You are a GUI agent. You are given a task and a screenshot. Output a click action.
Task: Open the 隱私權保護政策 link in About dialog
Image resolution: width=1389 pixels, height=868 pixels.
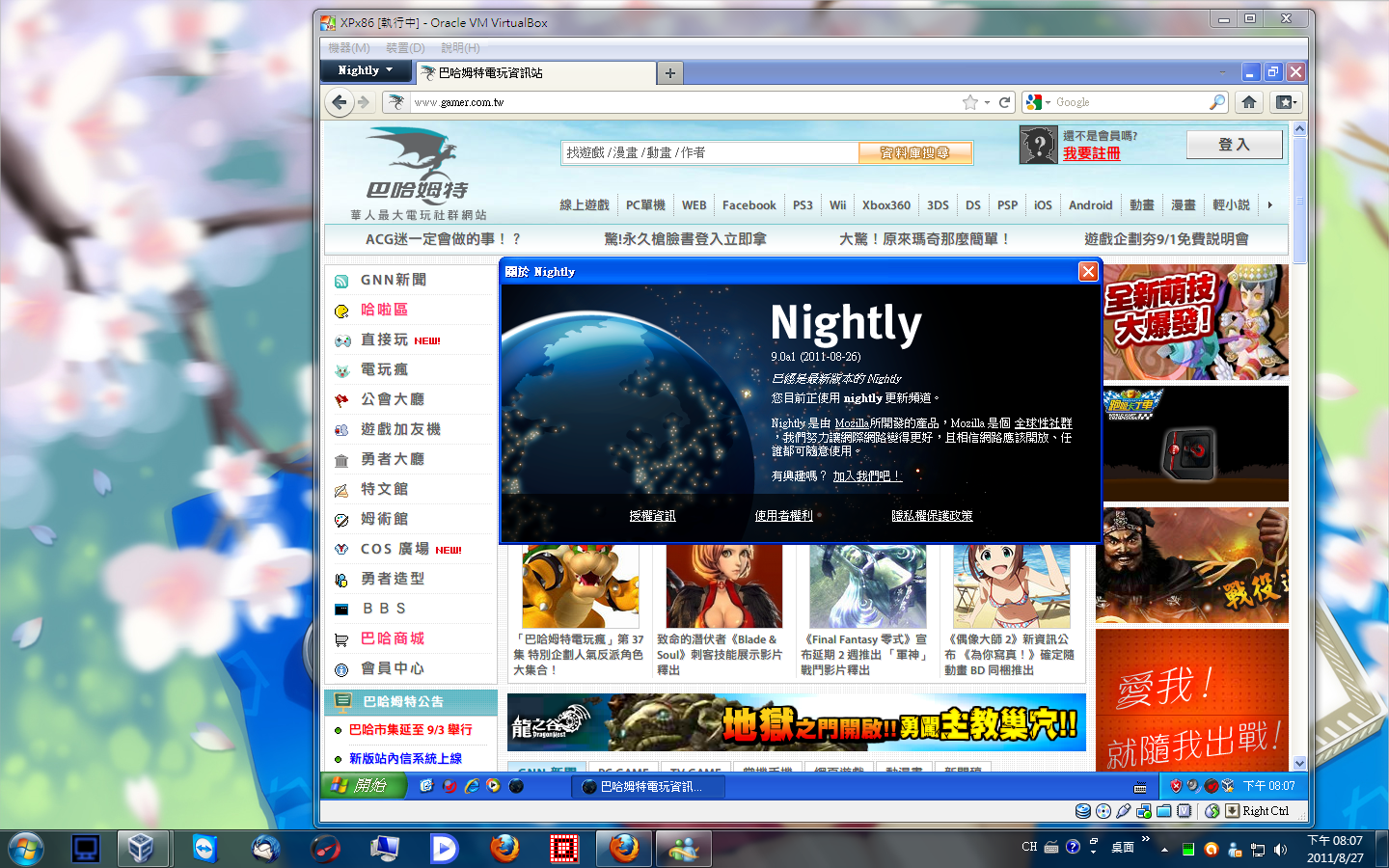[932, 516]
